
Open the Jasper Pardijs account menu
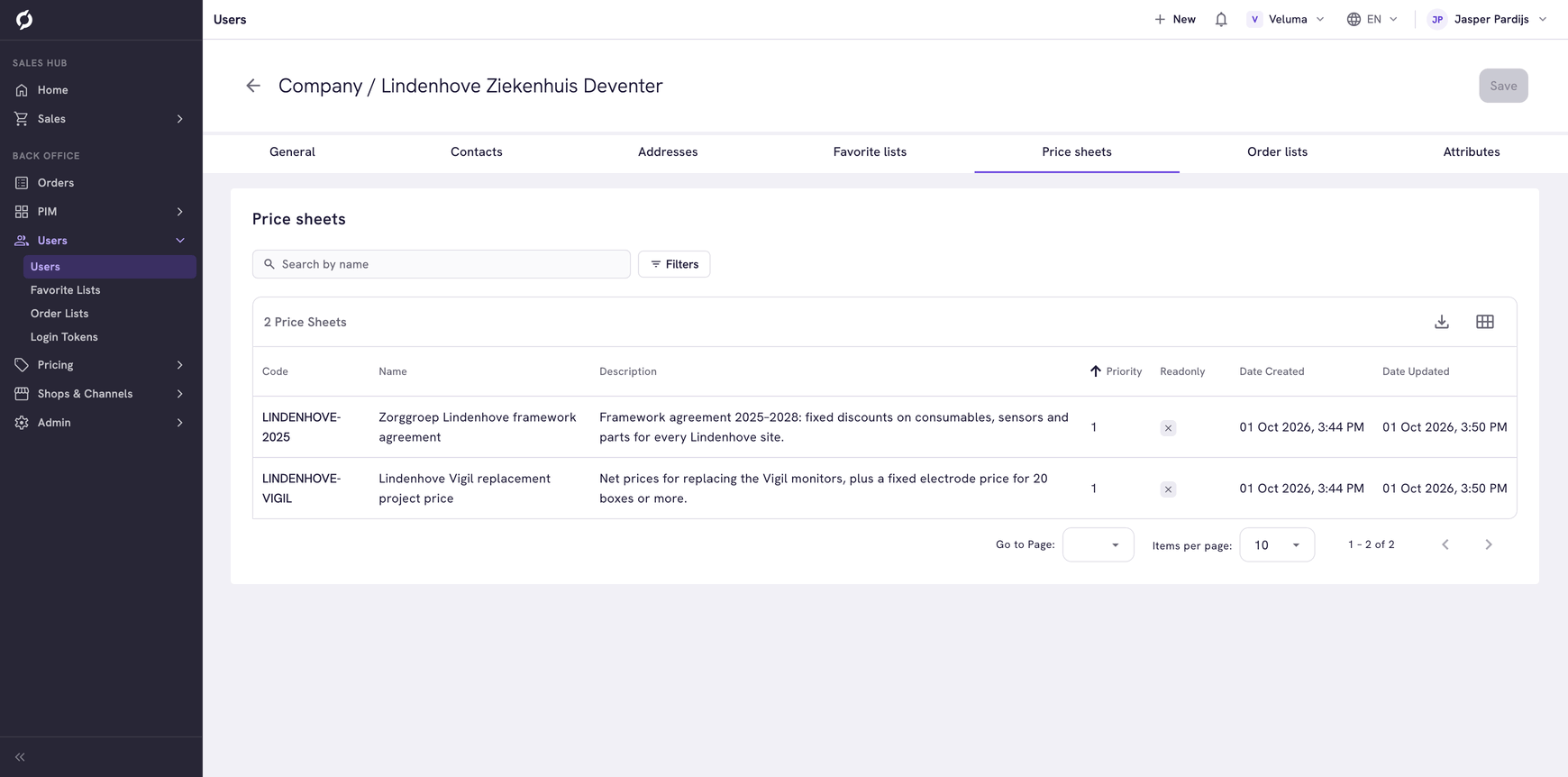pyautogui.click(x=1488, y=19)
